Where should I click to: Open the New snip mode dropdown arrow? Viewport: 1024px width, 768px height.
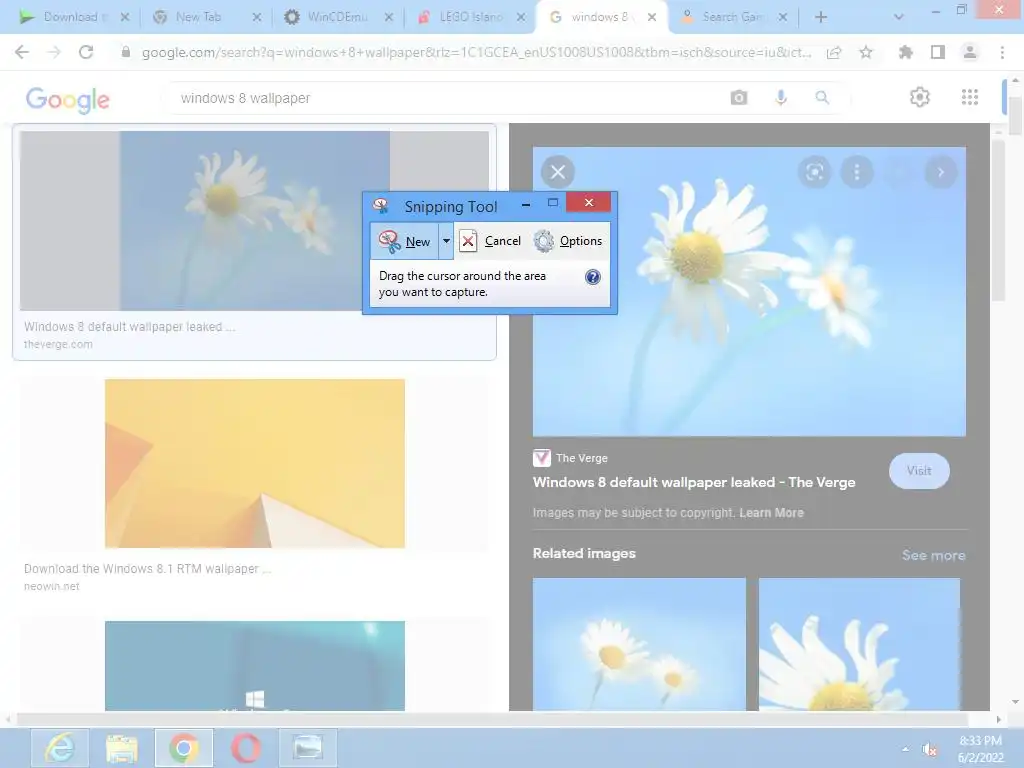[x=446, y=241]
